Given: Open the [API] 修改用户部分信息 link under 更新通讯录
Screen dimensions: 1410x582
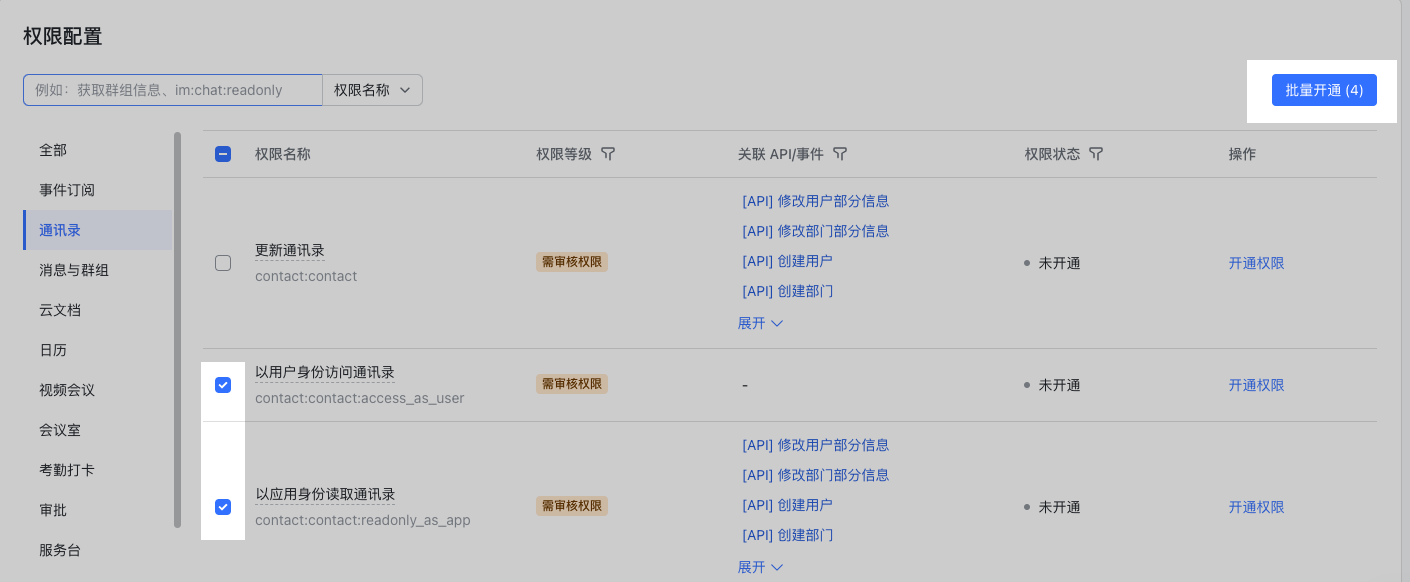Looking at the screenshot, I should (815, 201).
